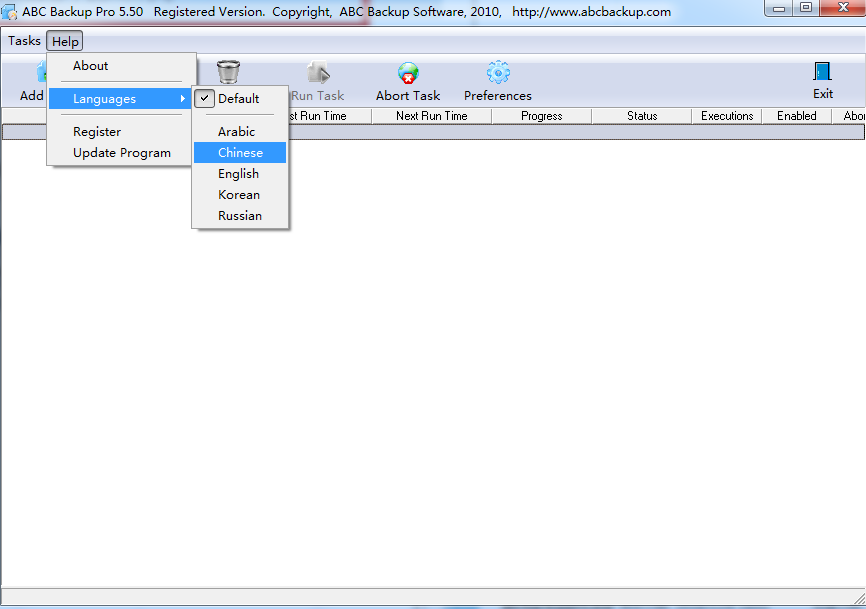
Task: Switch language to Chinese
Action: pyautogui.click(x=240, y=153)
